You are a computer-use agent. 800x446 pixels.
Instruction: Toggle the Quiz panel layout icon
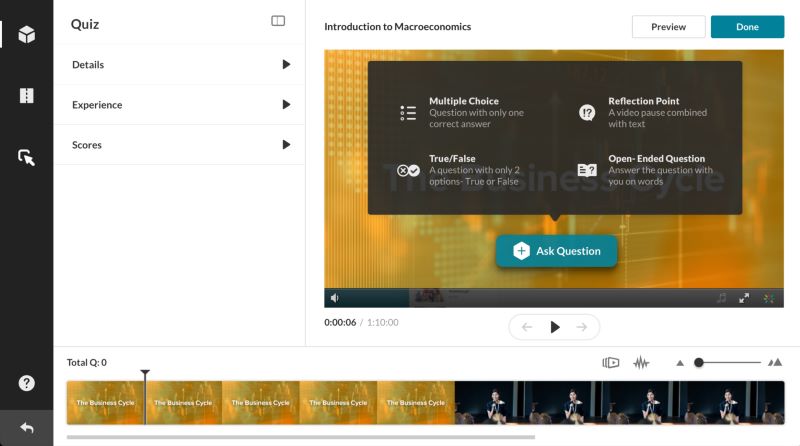(x=278, y=21)
